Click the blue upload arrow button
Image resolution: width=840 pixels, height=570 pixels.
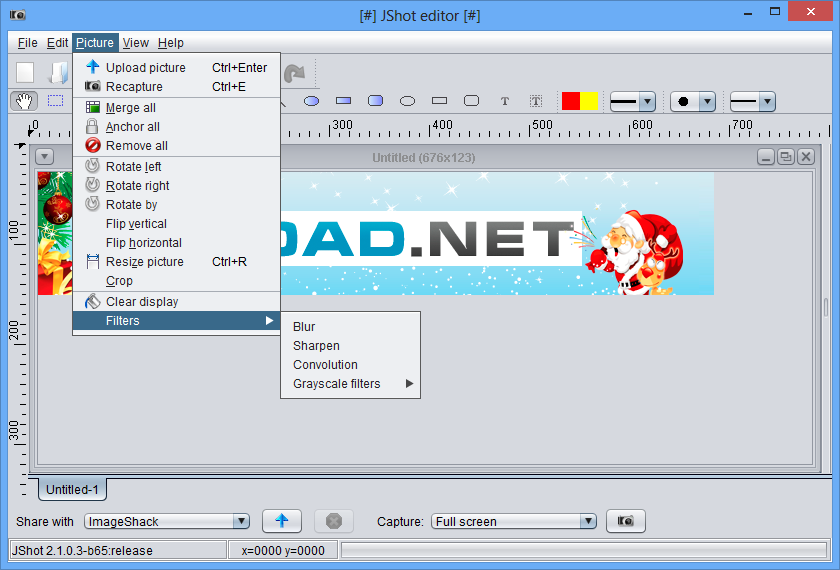282,521
